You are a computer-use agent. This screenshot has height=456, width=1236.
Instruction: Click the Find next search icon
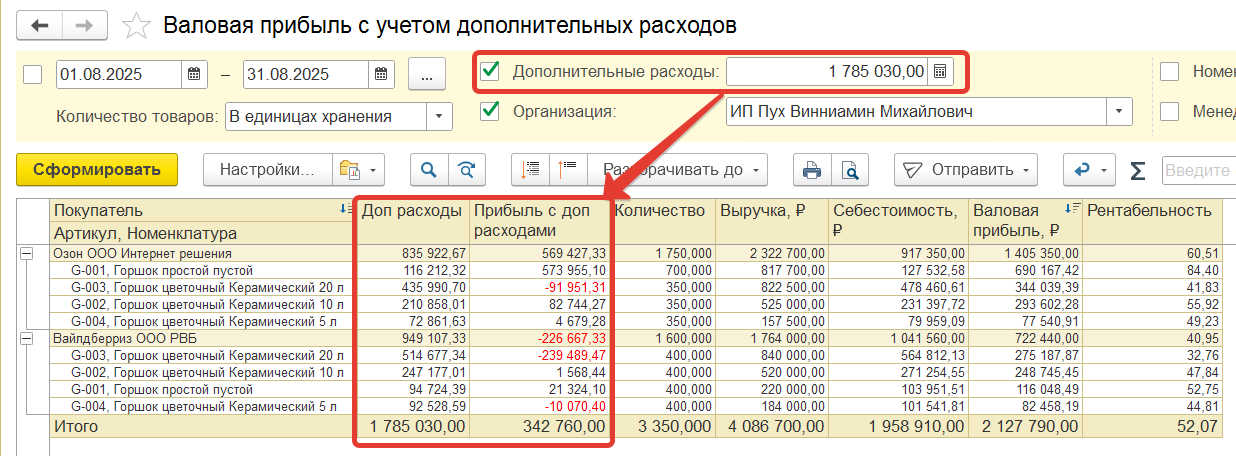[466, 169]
